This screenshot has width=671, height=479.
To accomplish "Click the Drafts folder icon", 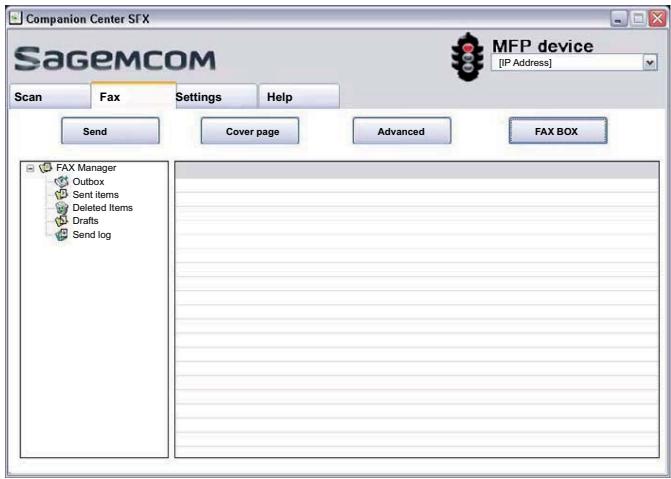I will pos(62,221).
